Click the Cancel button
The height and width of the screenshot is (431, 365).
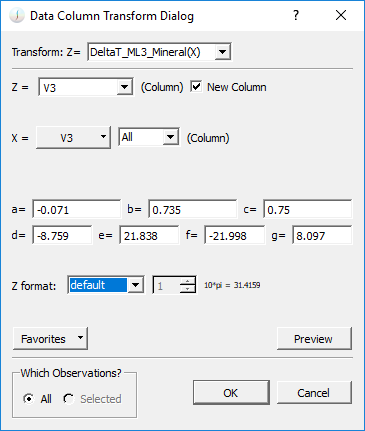pyautogui.click(x=314, y=393)
